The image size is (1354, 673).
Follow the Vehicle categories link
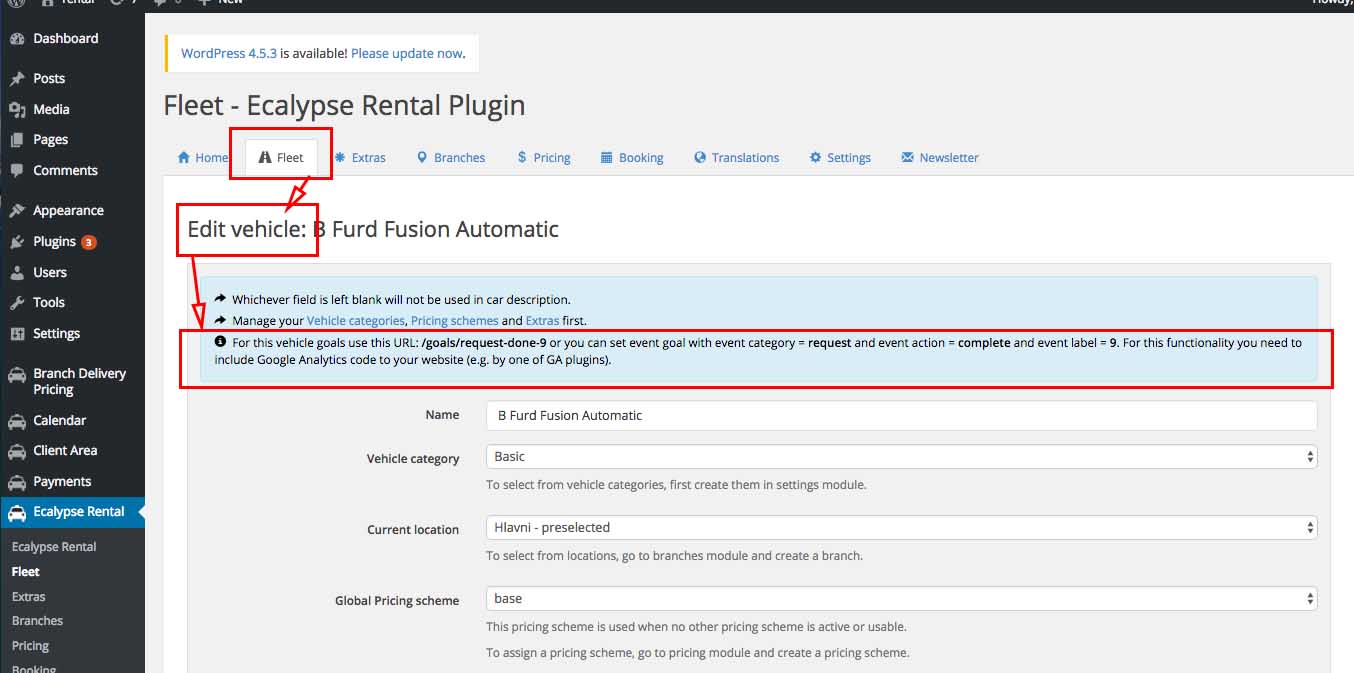point(355,321)
